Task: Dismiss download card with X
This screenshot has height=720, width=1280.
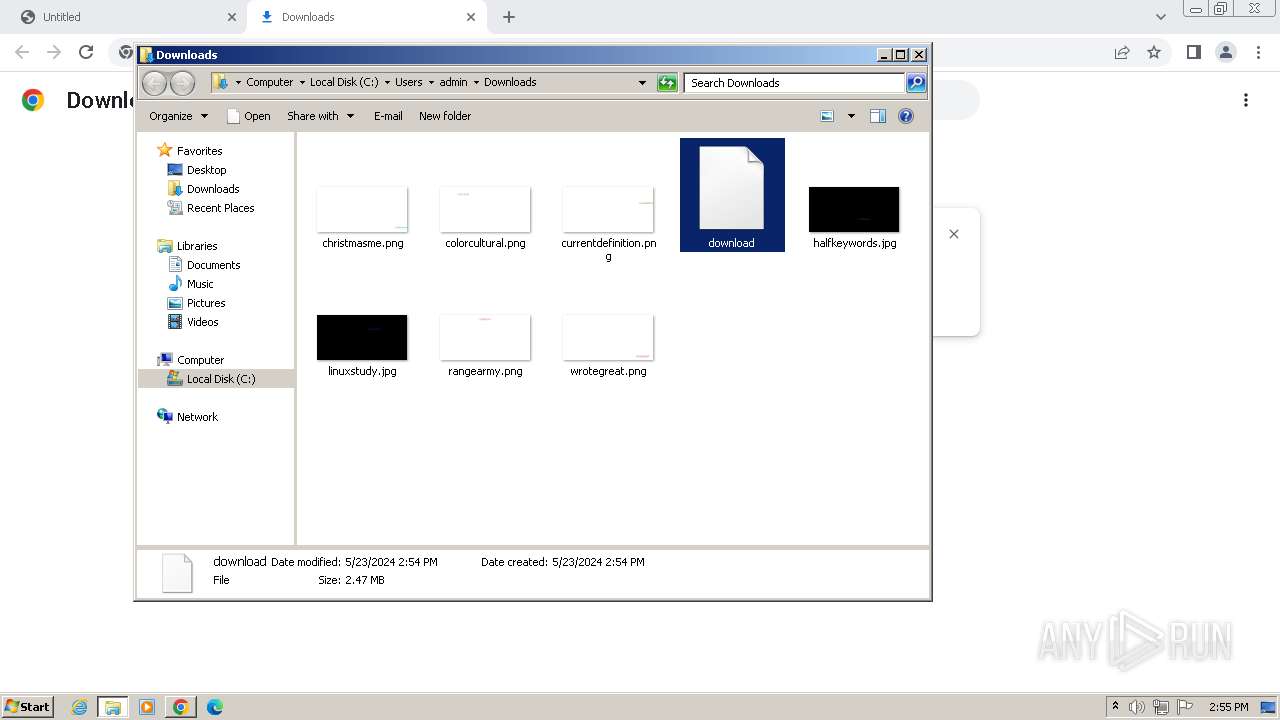Action: 954,234
